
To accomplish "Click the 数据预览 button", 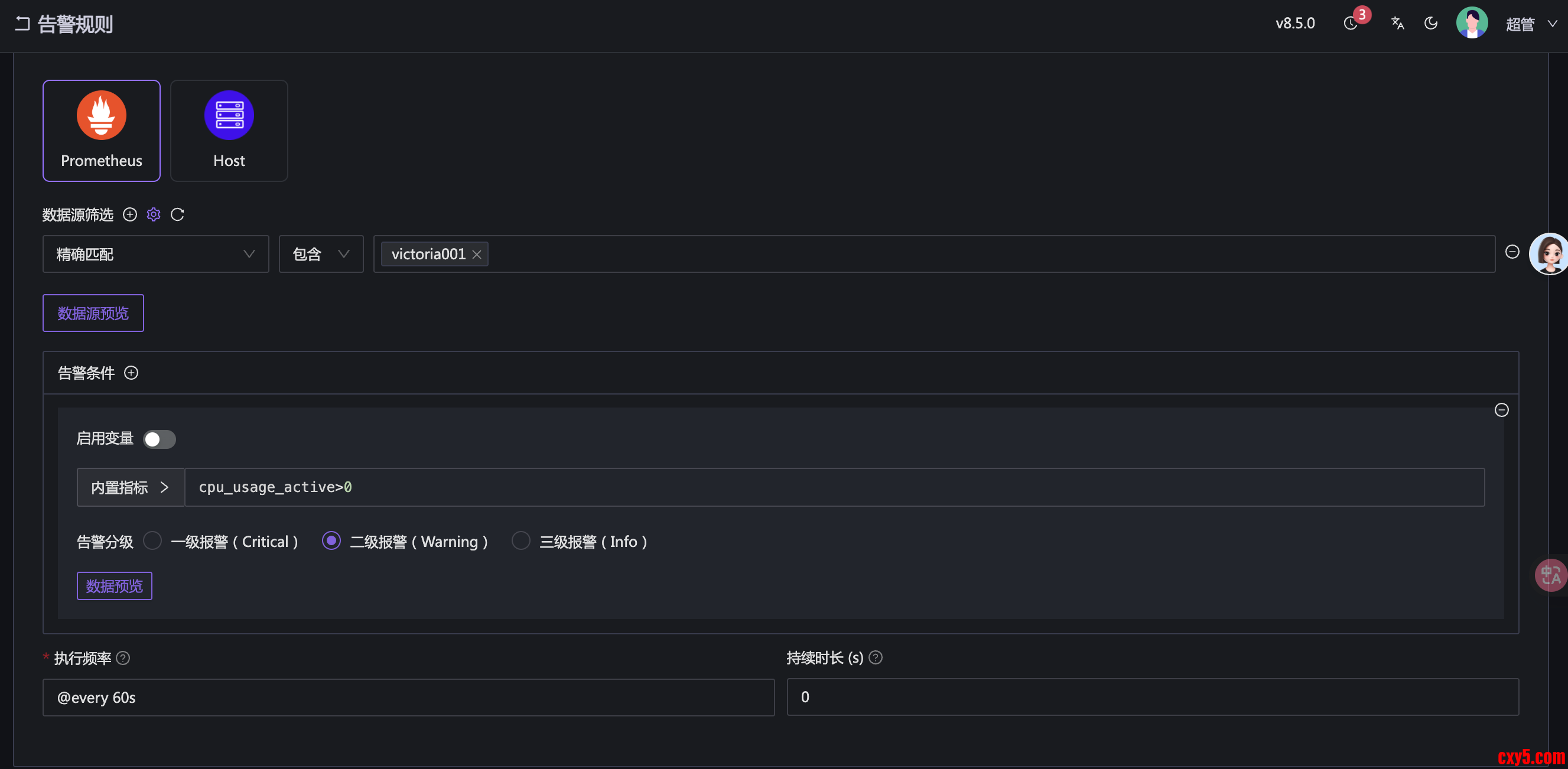I will point(115,585).
